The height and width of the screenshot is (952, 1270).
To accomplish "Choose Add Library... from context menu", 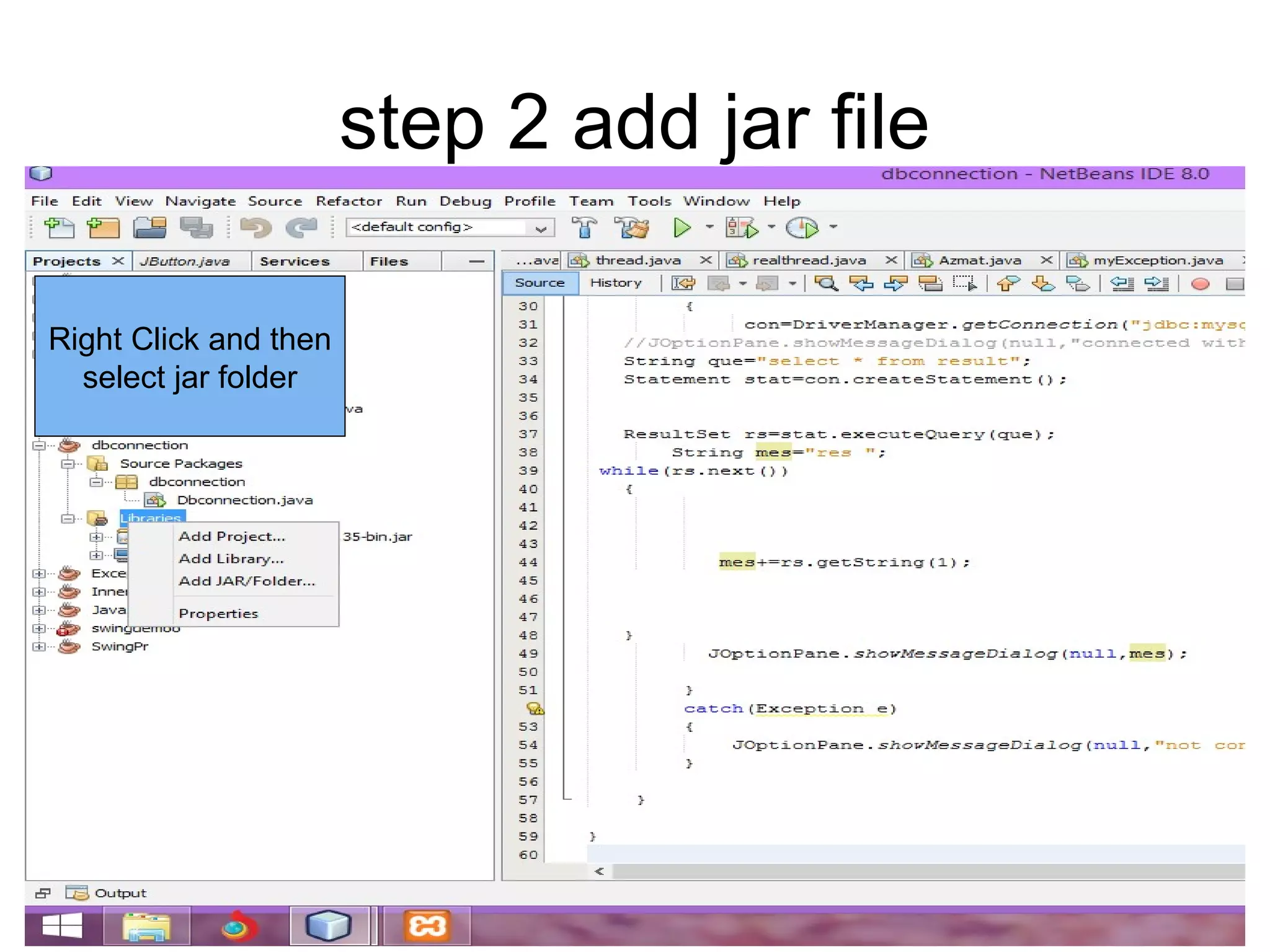I will pyautogui.click(x=231, y=559).
